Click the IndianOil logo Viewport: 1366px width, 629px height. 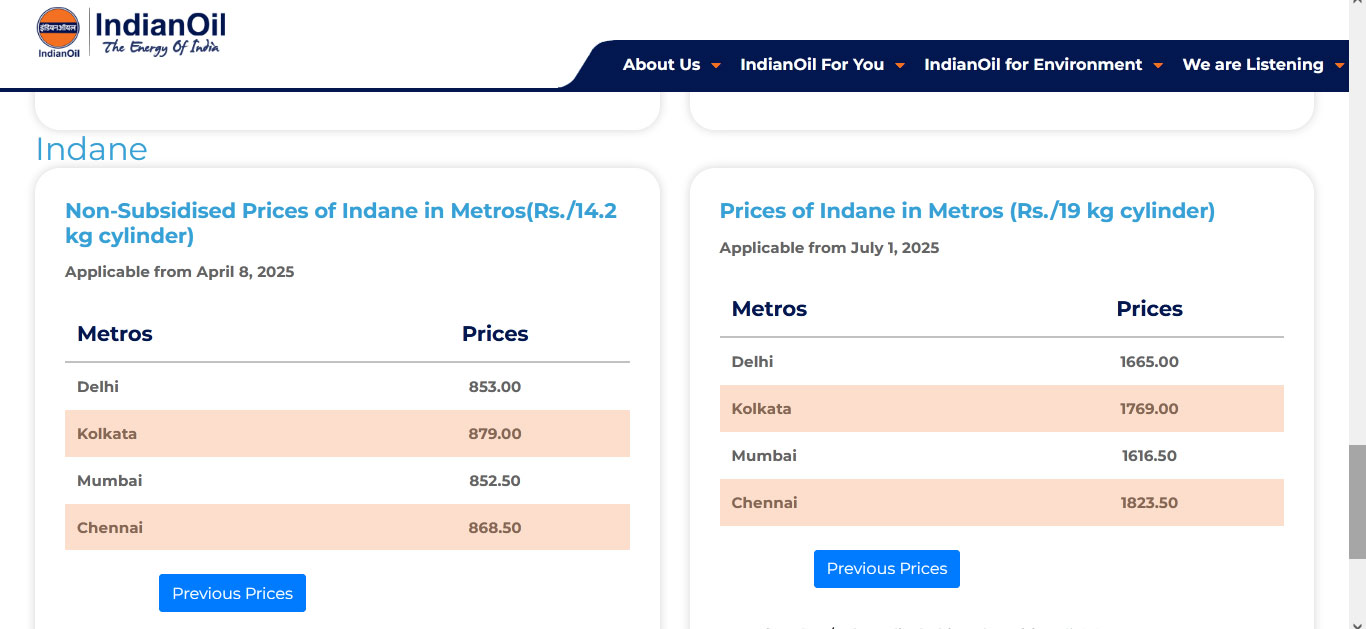[x=131, y=33]
